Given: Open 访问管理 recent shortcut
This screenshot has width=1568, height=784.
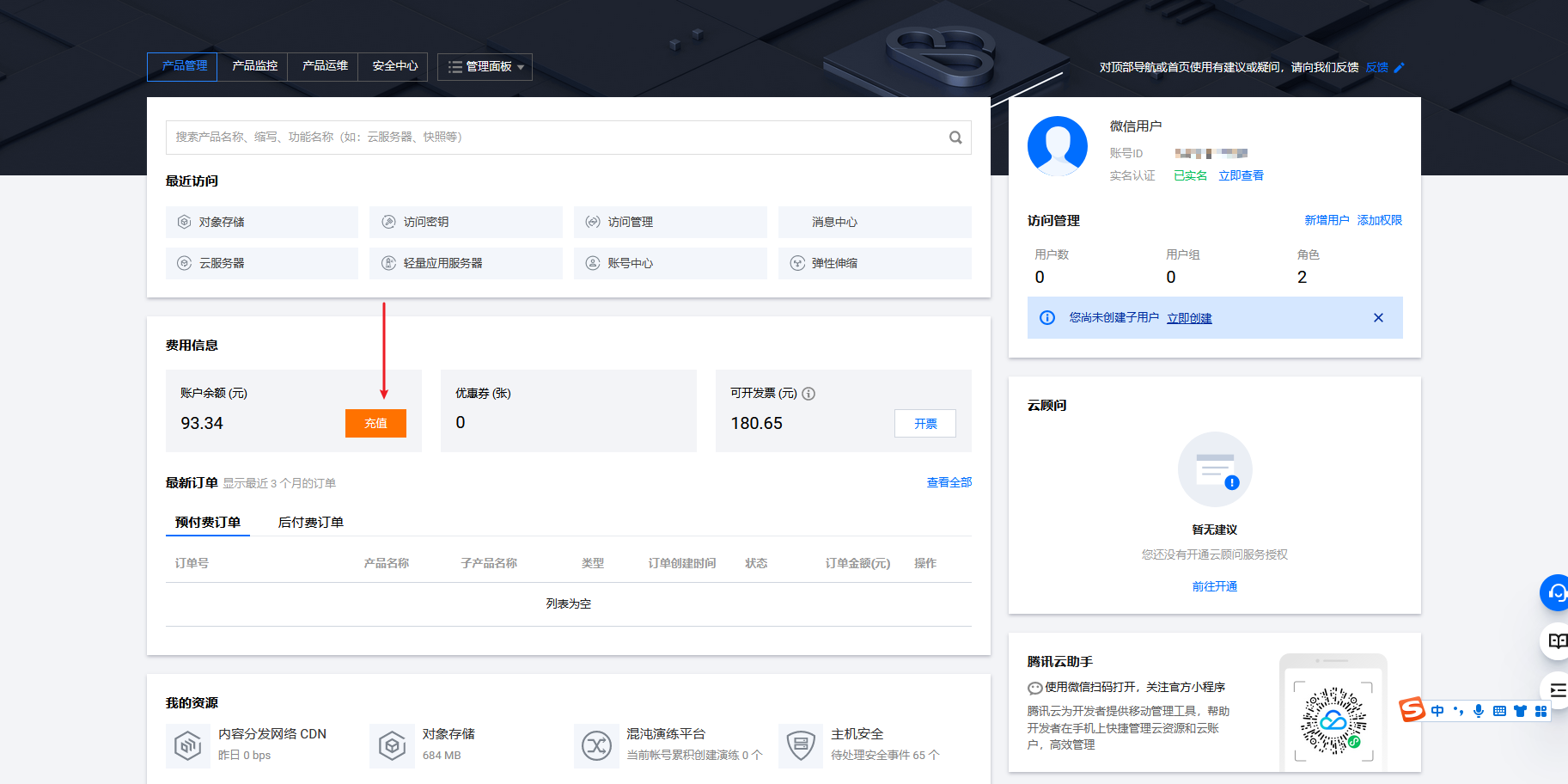Looking at the screenshot, I should [x=670, y=222].
